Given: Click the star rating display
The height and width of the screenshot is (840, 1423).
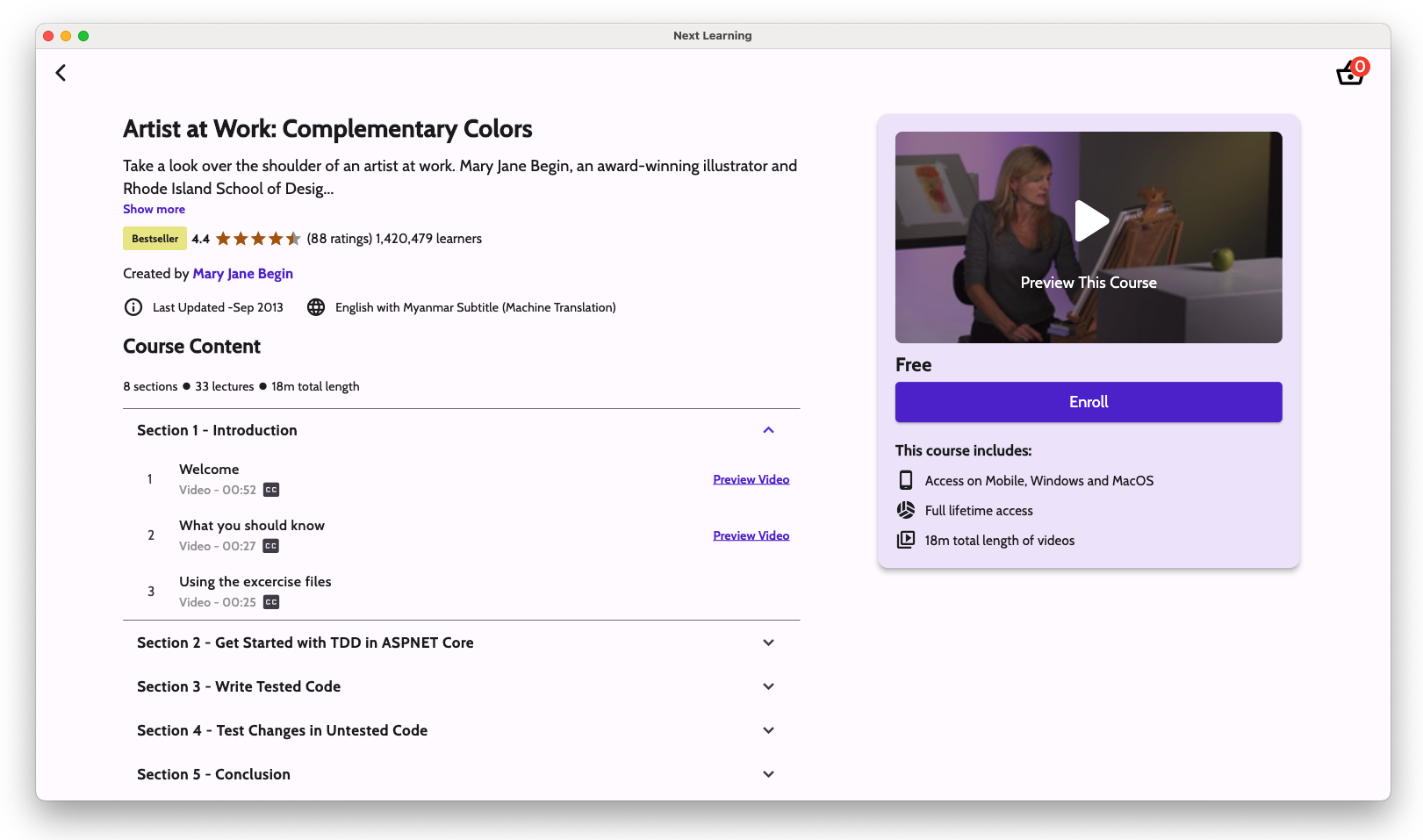Looking at the screenshot, I should 258,239.
